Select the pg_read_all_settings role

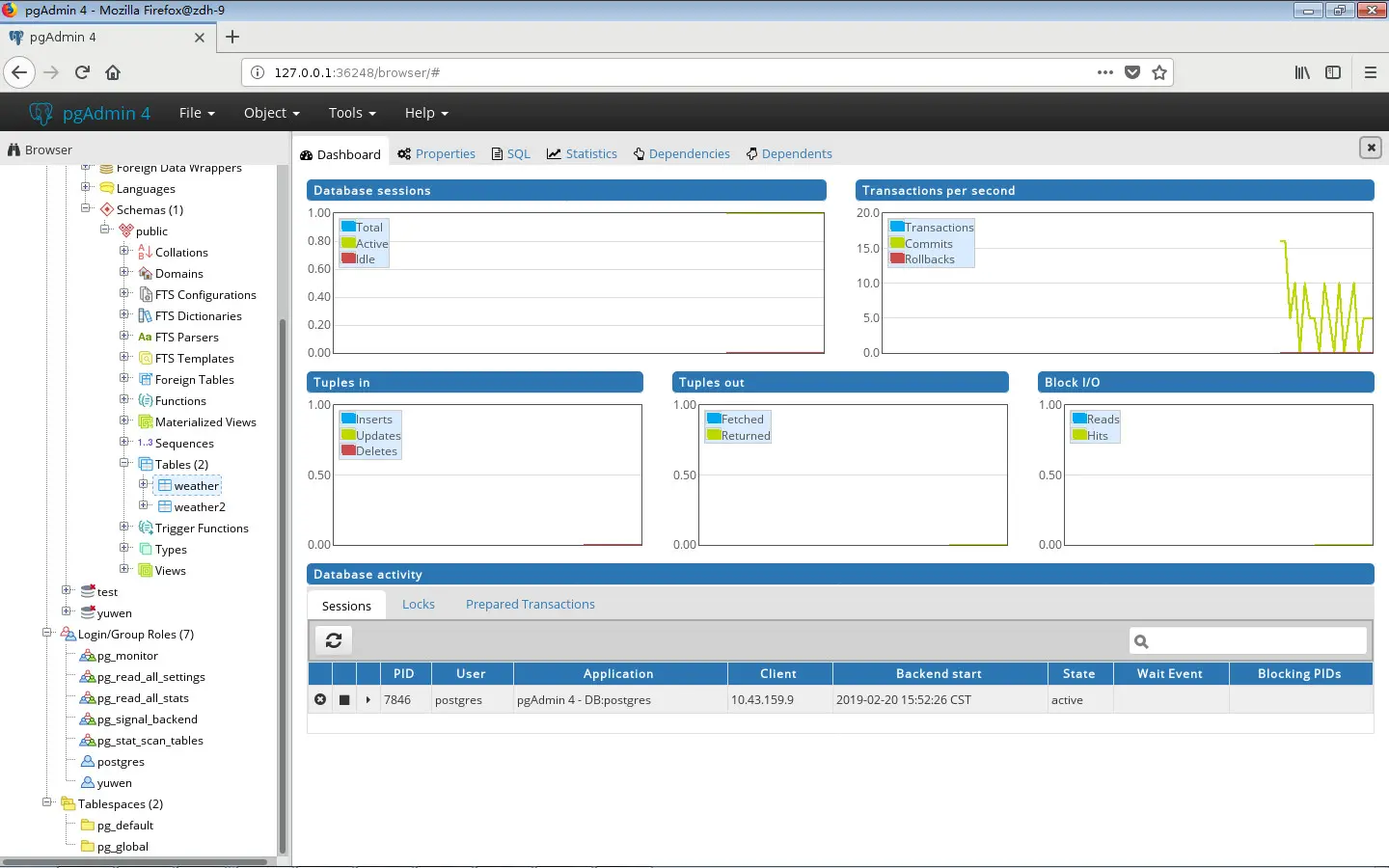click(x=151, y=677)
